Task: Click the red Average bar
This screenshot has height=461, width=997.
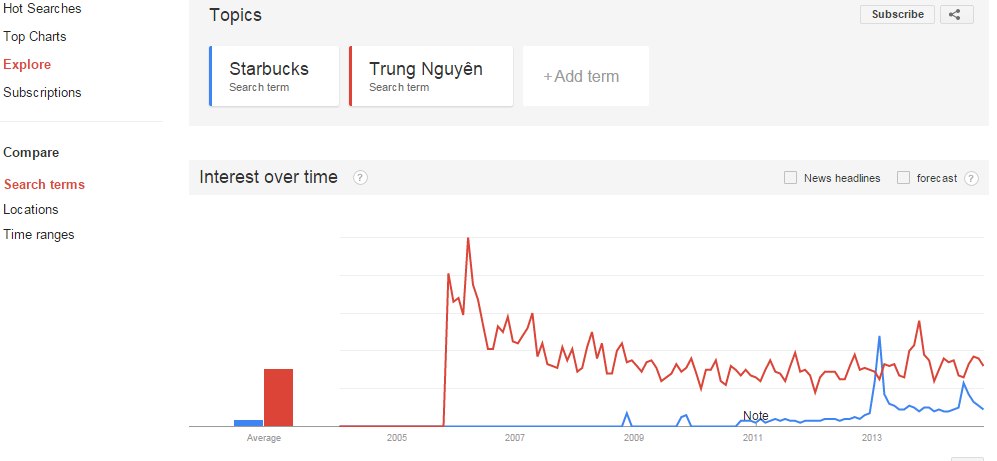Action: (278, 397)
